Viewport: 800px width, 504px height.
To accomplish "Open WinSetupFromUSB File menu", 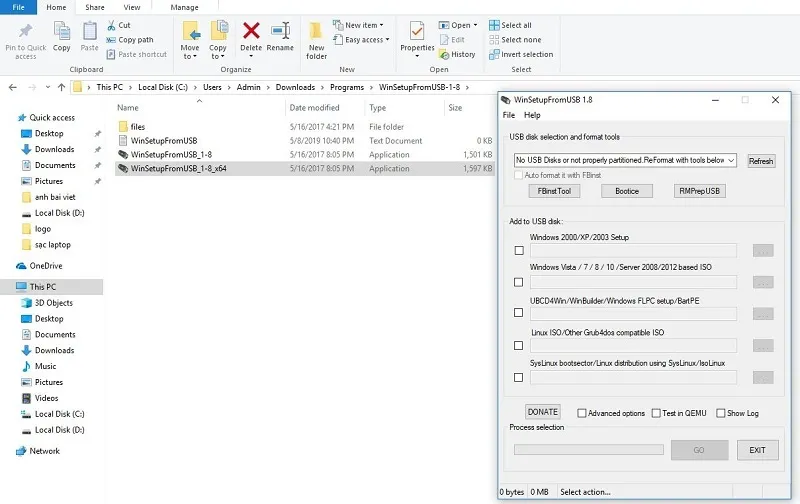I will [x=509, y=115].
